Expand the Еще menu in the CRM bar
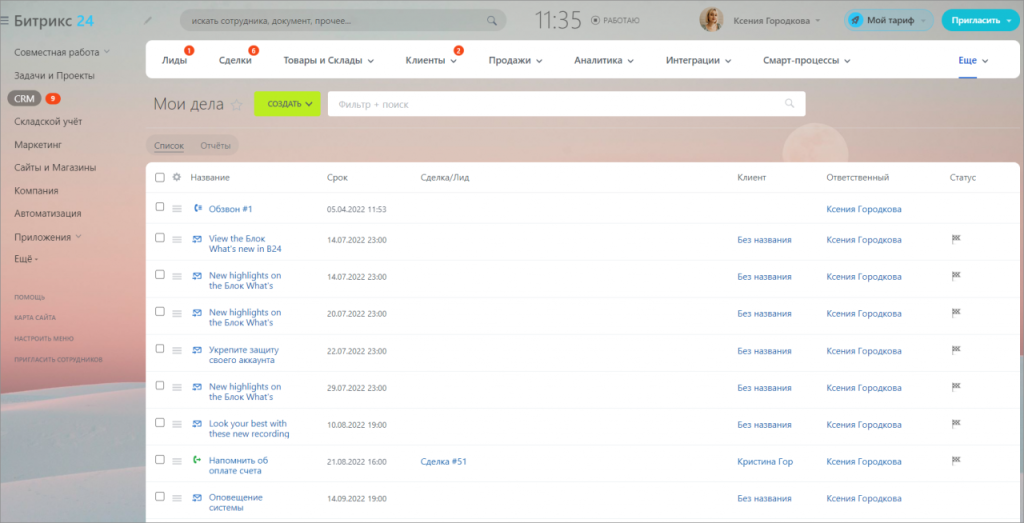Screen dimensions: 1024x523 tap(973, 61)
